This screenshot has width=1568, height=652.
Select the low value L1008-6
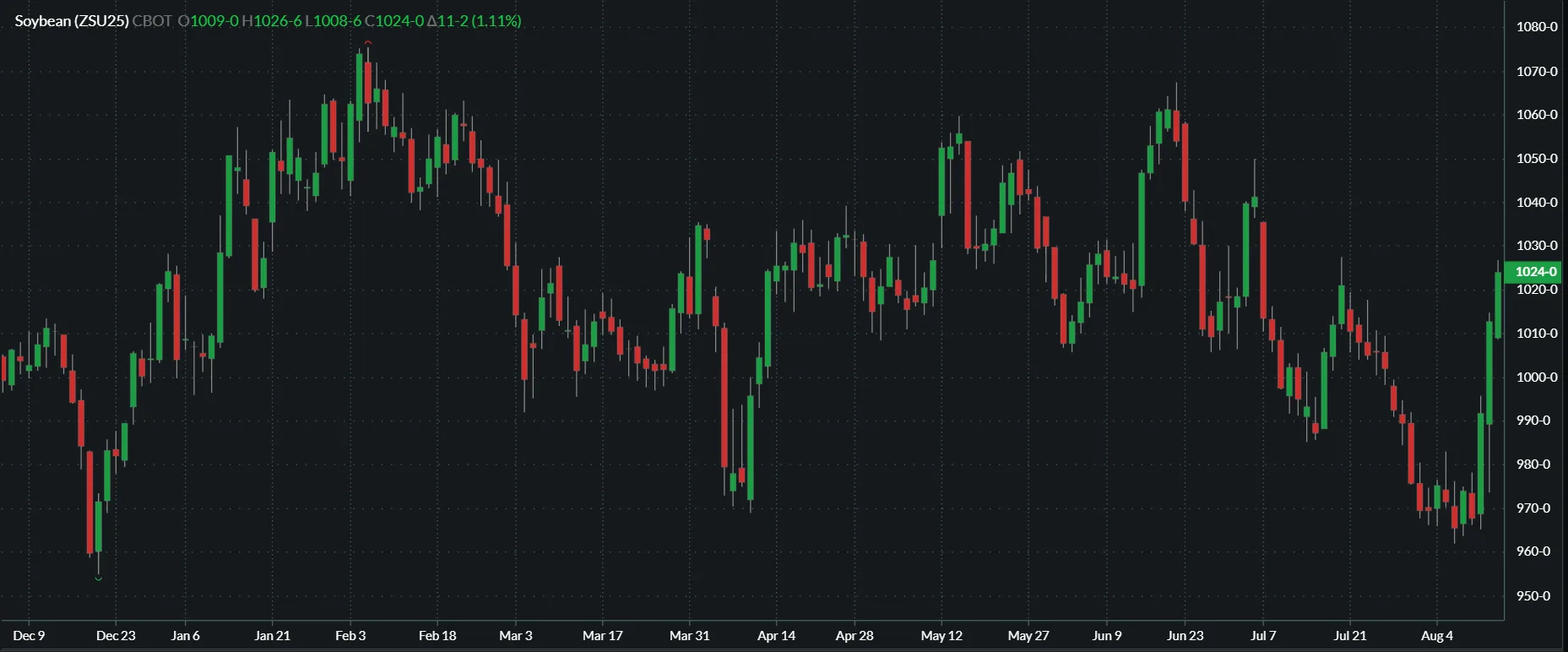[x=334, y=21]
